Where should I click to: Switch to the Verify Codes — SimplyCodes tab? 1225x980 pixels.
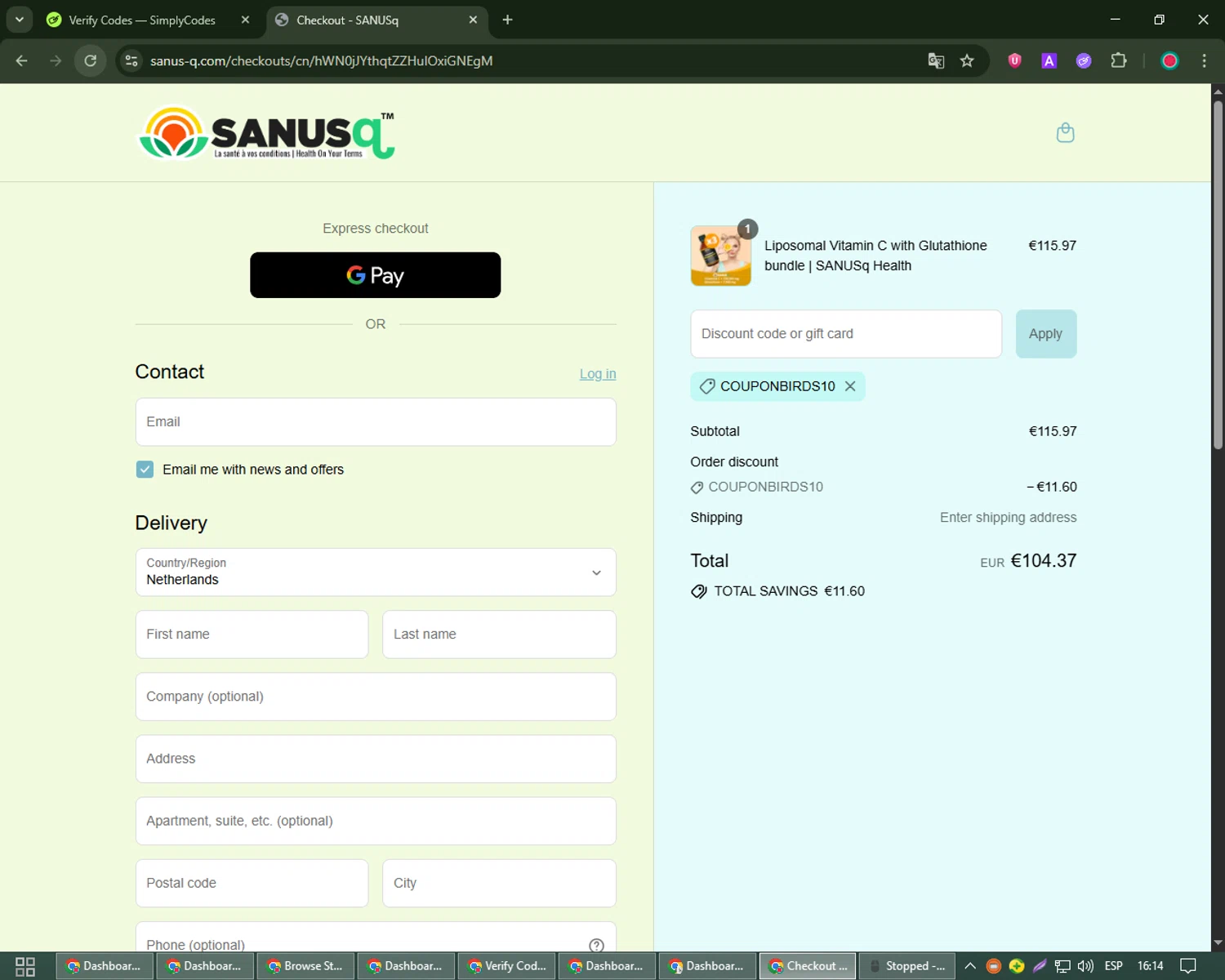pyautogui.click(x=142, y=20)
